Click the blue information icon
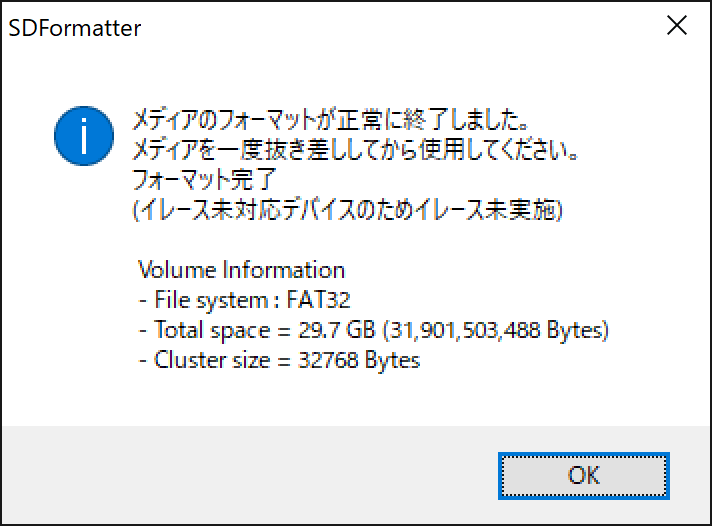712x526 pixels. coord(84,137)
